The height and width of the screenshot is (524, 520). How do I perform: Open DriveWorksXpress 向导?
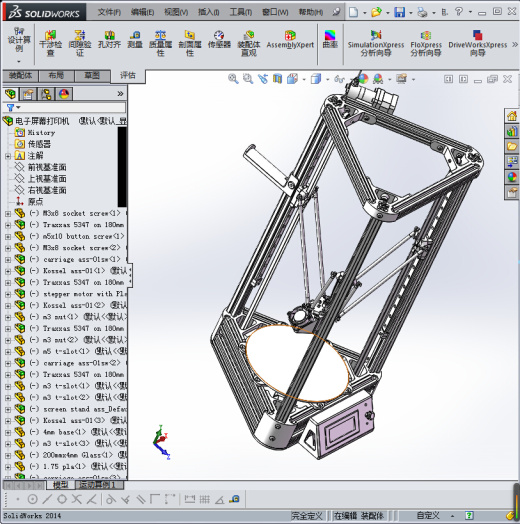(x=478, y=43)
